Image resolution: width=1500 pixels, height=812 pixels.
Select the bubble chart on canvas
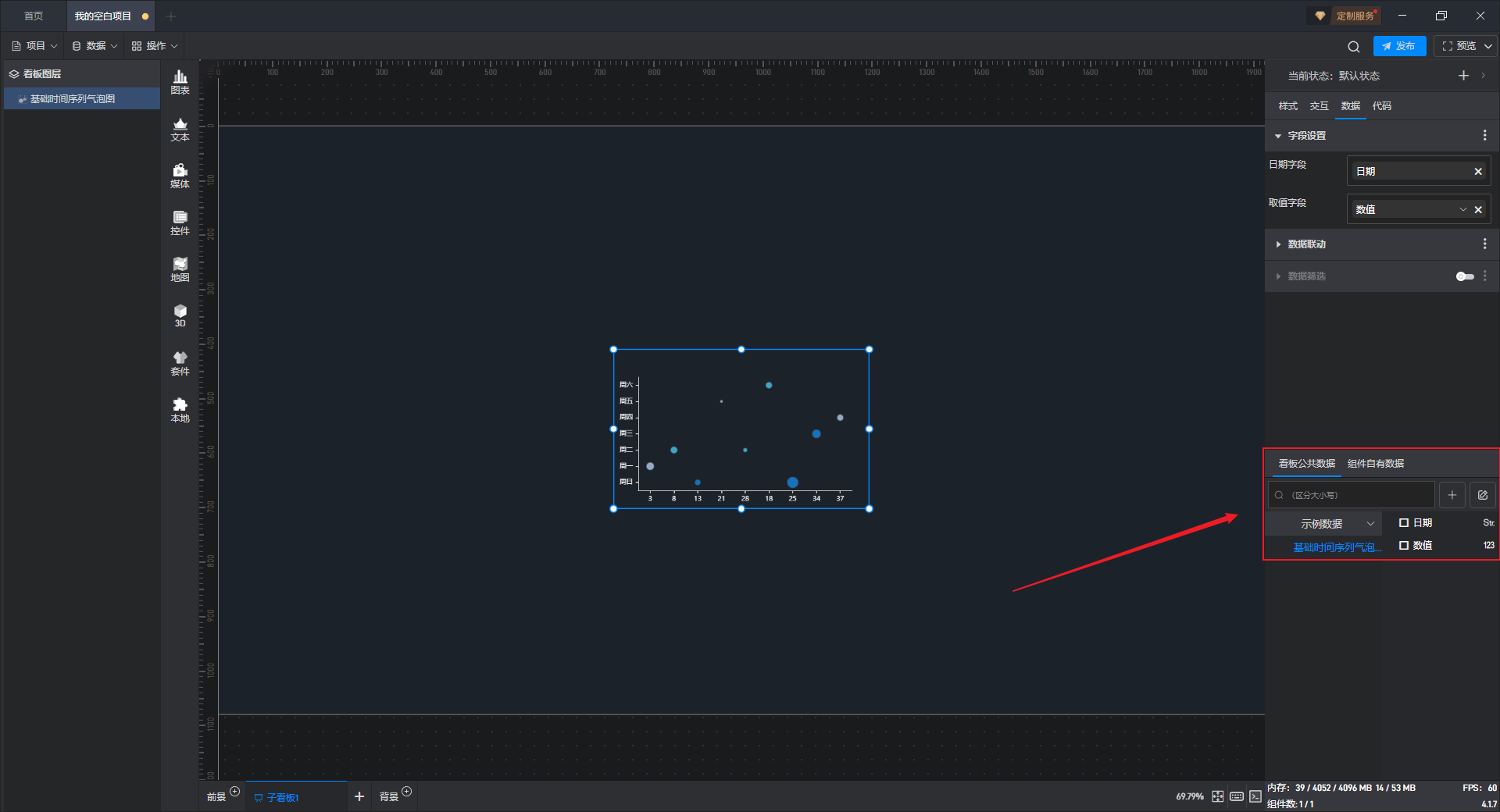coord(741,429)
